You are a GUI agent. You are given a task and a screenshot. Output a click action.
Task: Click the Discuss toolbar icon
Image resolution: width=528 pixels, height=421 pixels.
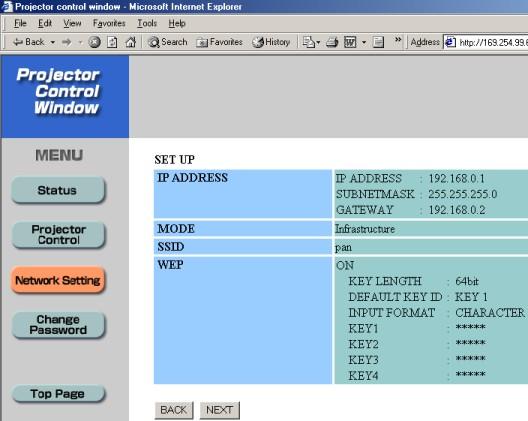[x=378, y=42]
